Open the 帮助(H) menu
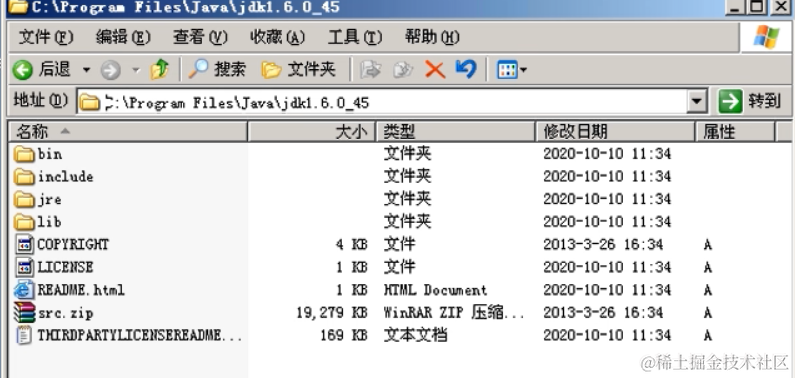 coord(432,37)
